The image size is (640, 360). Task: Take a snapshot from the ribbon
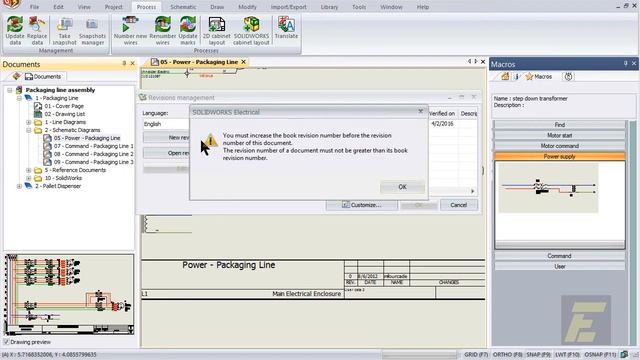tap(64, 31)
